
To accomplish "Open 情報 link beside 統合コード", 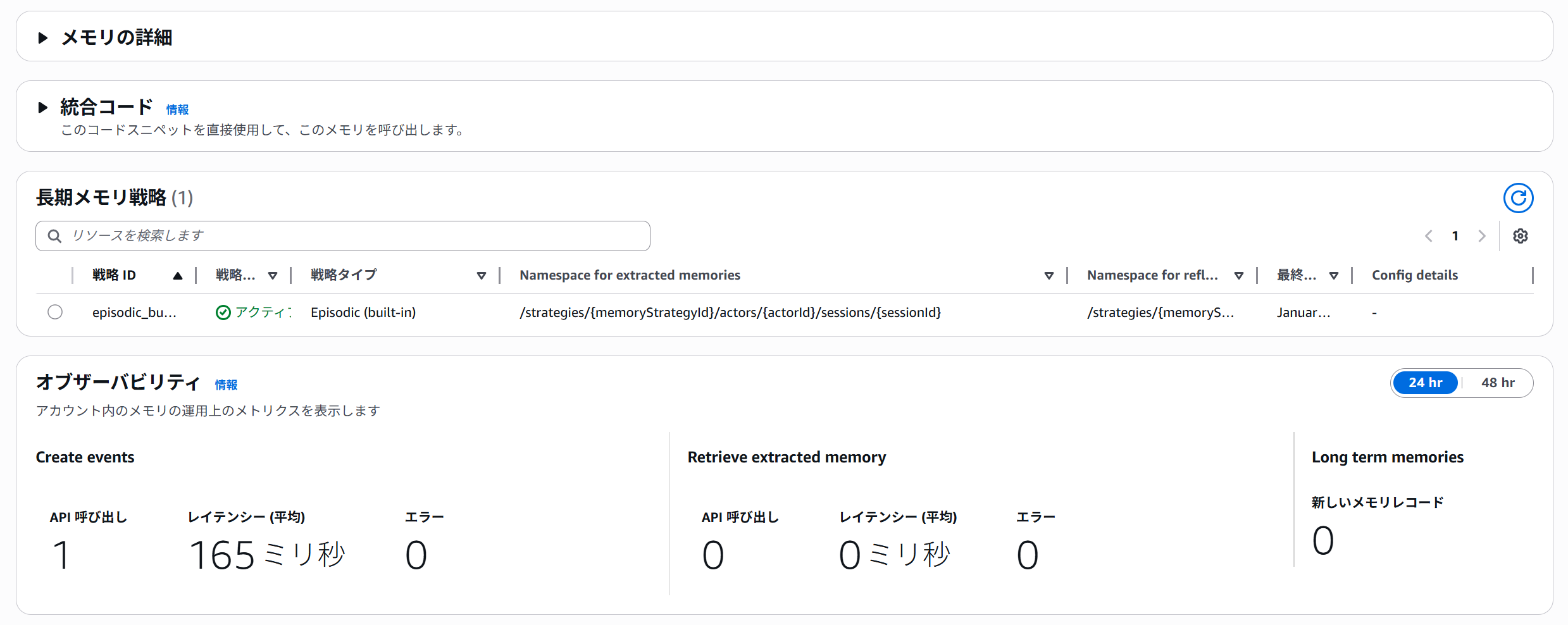I will pyautogui.click(x=177, y=110).
